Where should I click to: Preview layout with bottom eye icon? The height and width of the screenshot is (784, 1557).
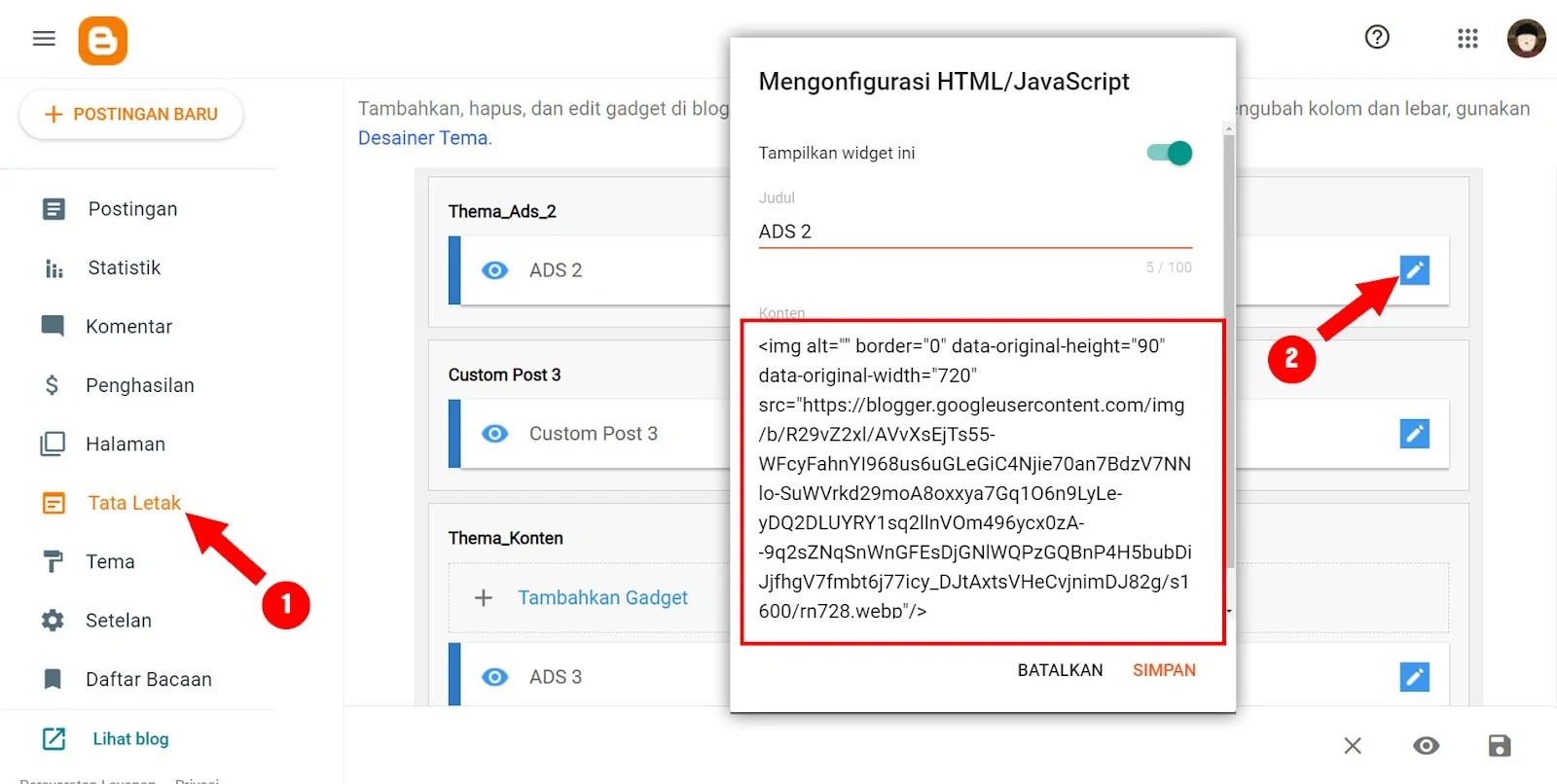point(1427,746)
